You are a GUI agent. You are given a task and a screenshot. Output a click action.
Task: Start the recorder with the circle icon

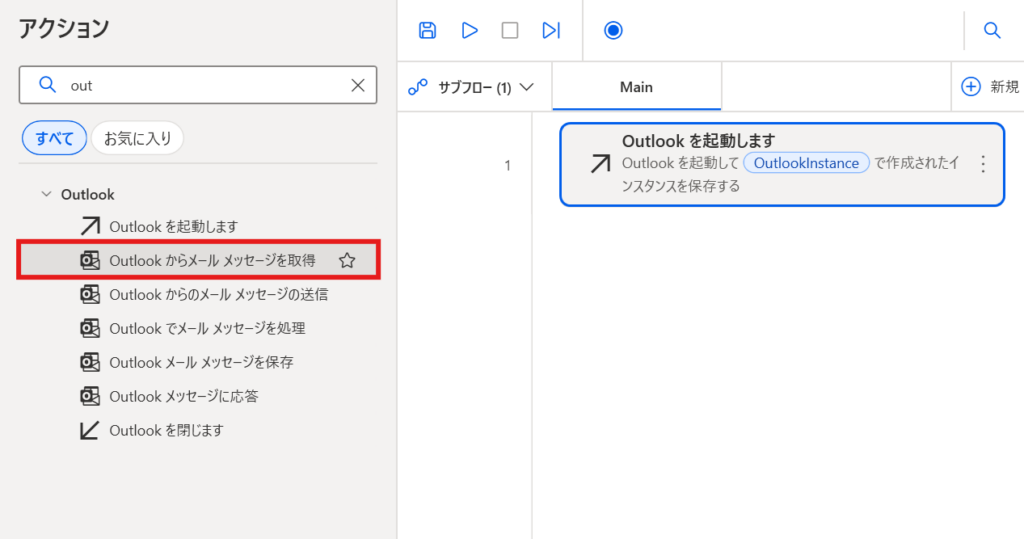click(x=613, y=30)
